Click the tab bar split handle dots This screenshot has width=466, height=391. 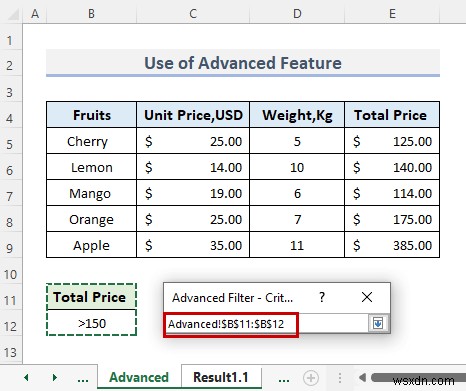[x=340, y=378]
